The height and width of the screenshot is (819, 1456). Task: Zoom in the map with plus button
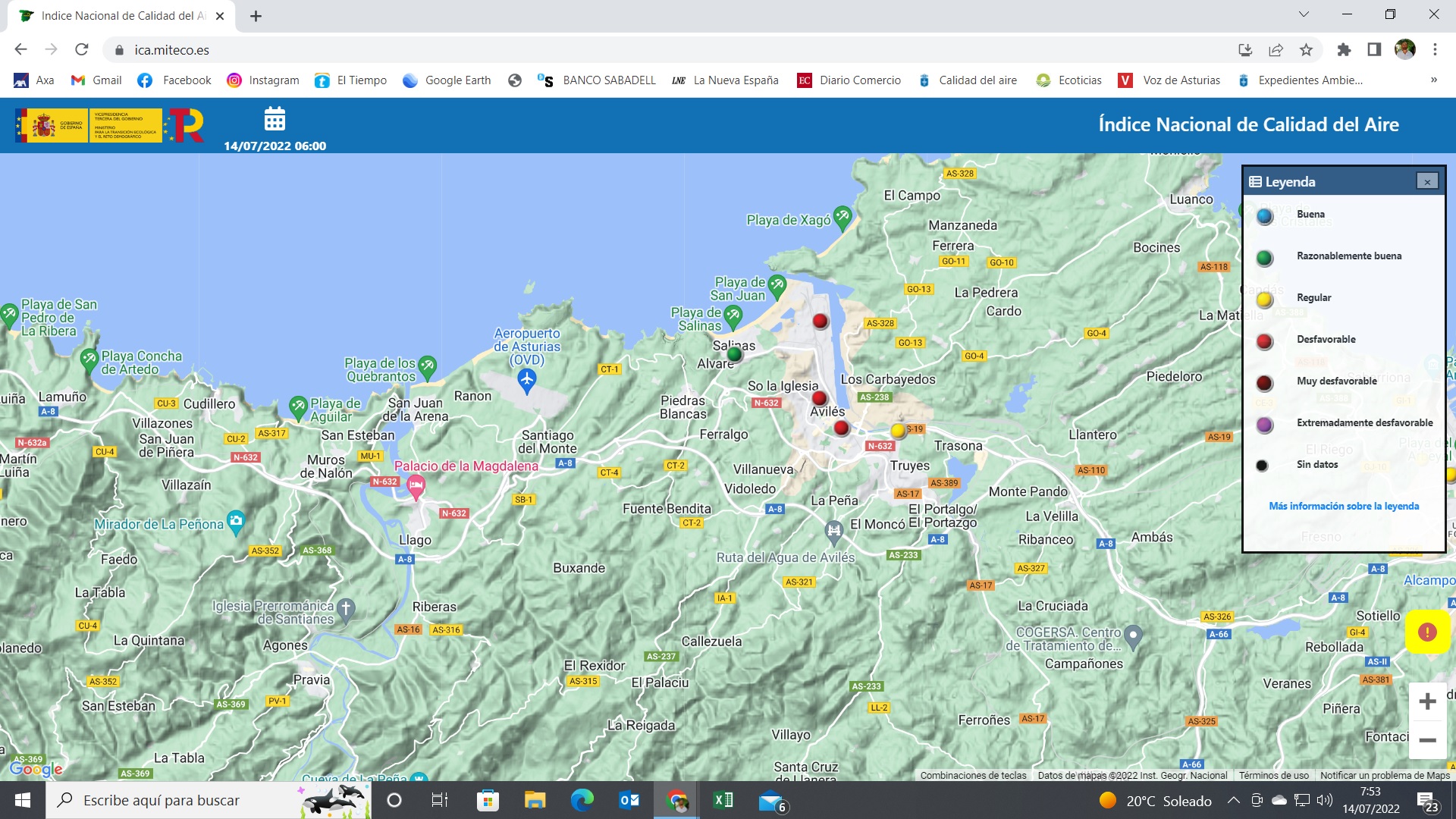tap(1427, 701)
